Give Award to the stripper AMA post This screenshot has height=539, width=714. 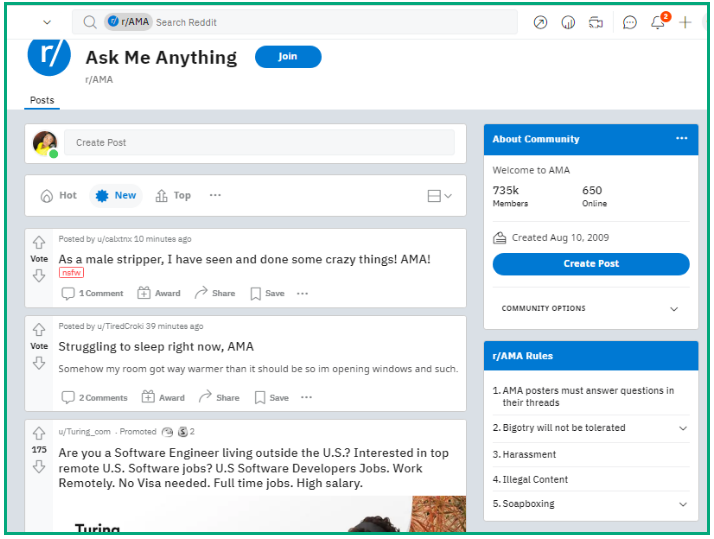159,293
